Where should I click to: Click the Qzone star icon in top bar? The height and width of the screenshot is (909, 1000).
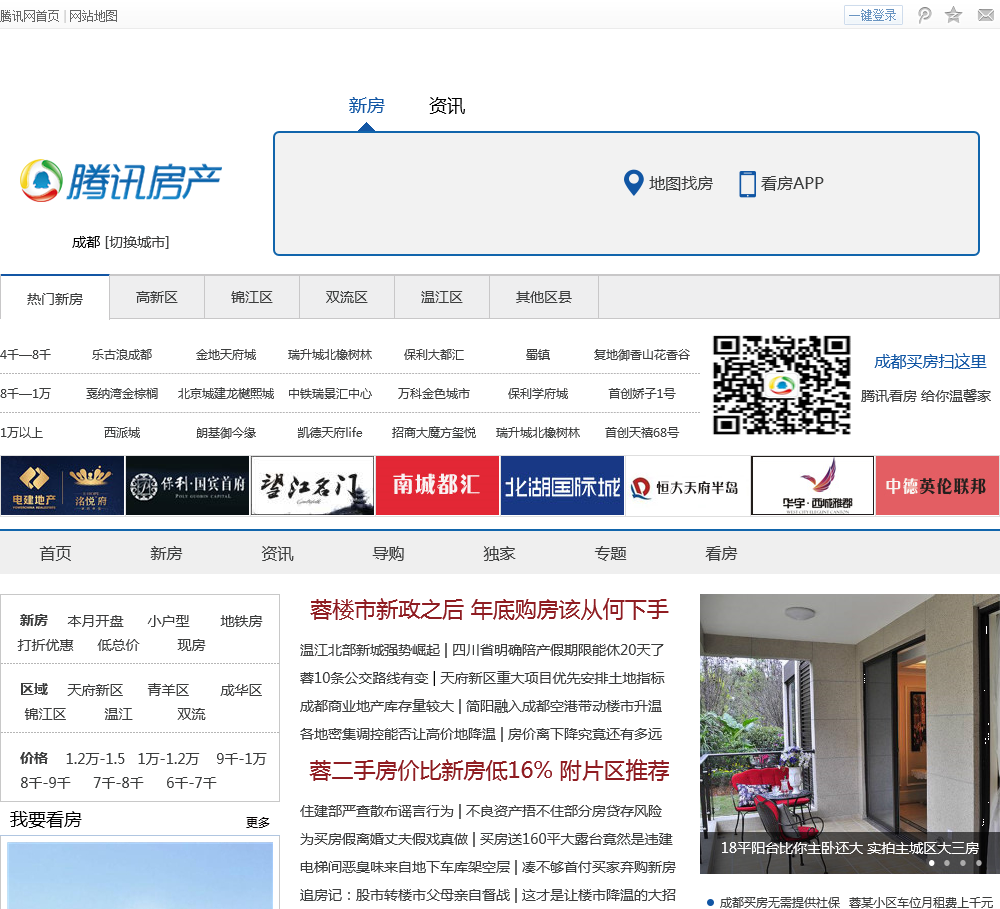[953, 15]
